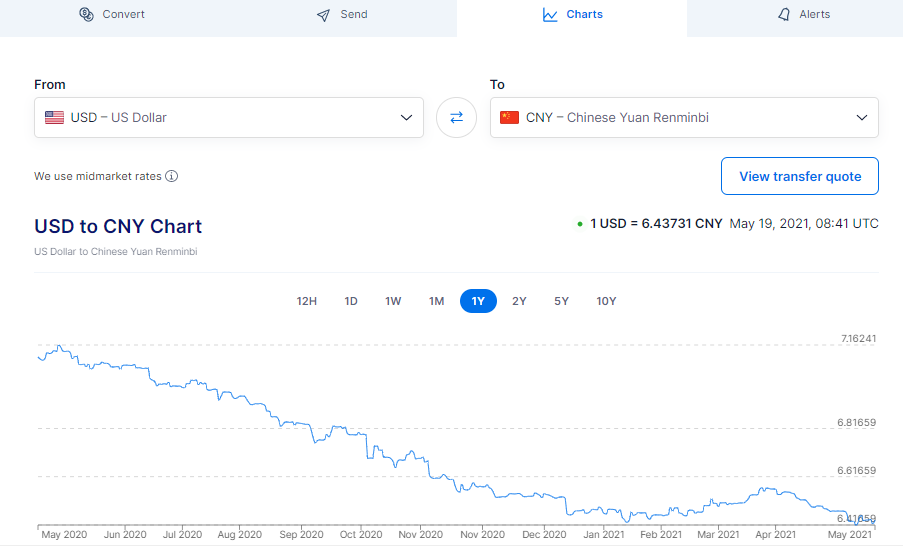Select the 1M chart range
The width and height of the screenshot is (903, 546).
(x=437, y=301)
